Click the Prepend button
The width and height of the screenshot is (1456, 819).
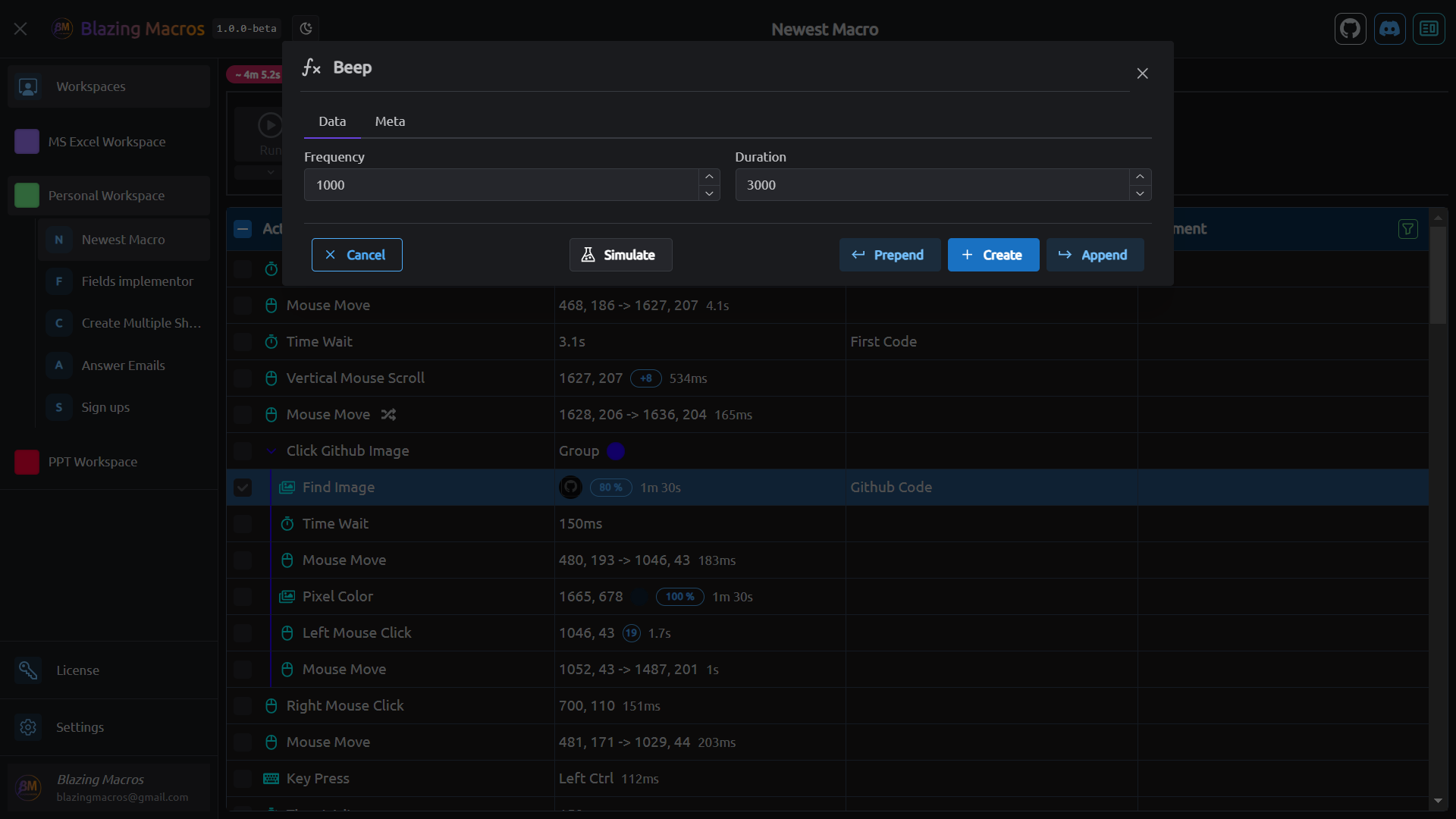[x=890, y=255]
